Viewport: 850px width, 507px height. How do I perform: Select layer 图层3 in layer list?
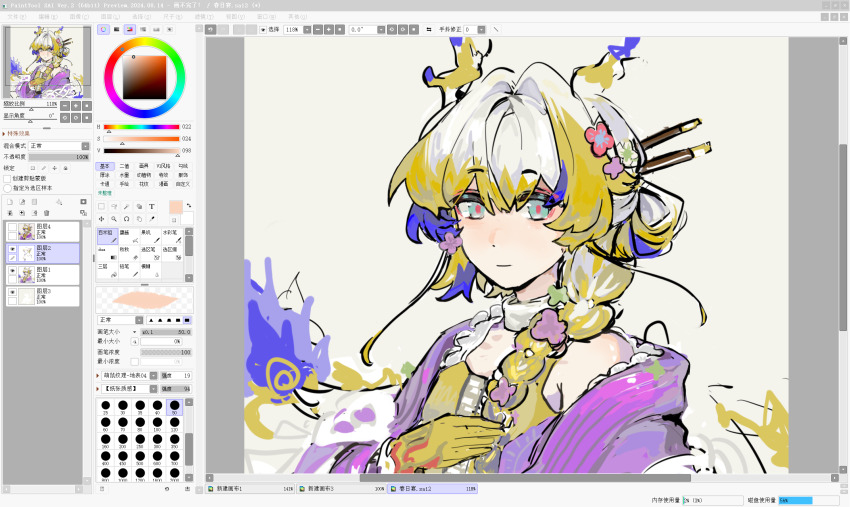point(43,297)
